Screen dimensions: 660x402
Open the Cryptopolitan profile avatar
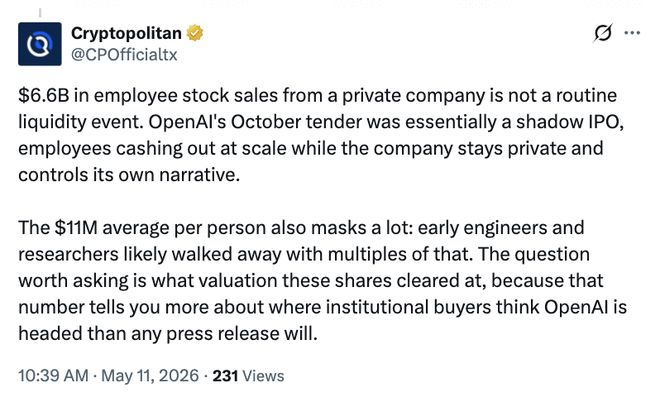point(40,44)
